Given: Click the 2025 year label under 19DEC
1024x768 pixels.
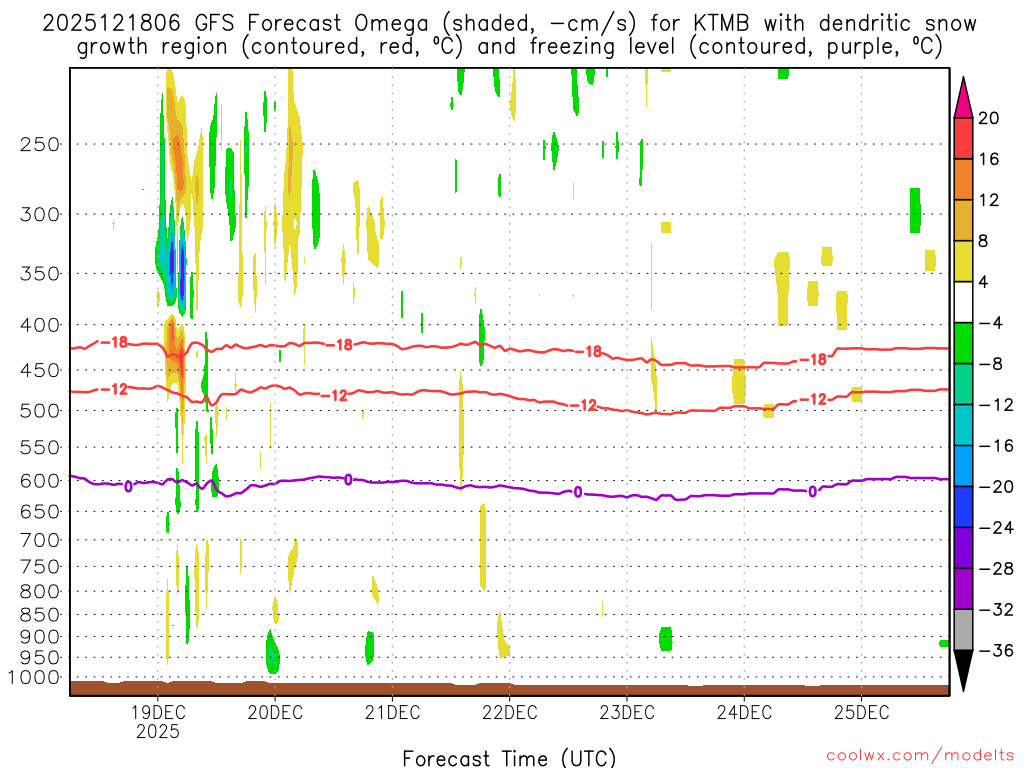Looking at the screenshot, I should (157, 731).
